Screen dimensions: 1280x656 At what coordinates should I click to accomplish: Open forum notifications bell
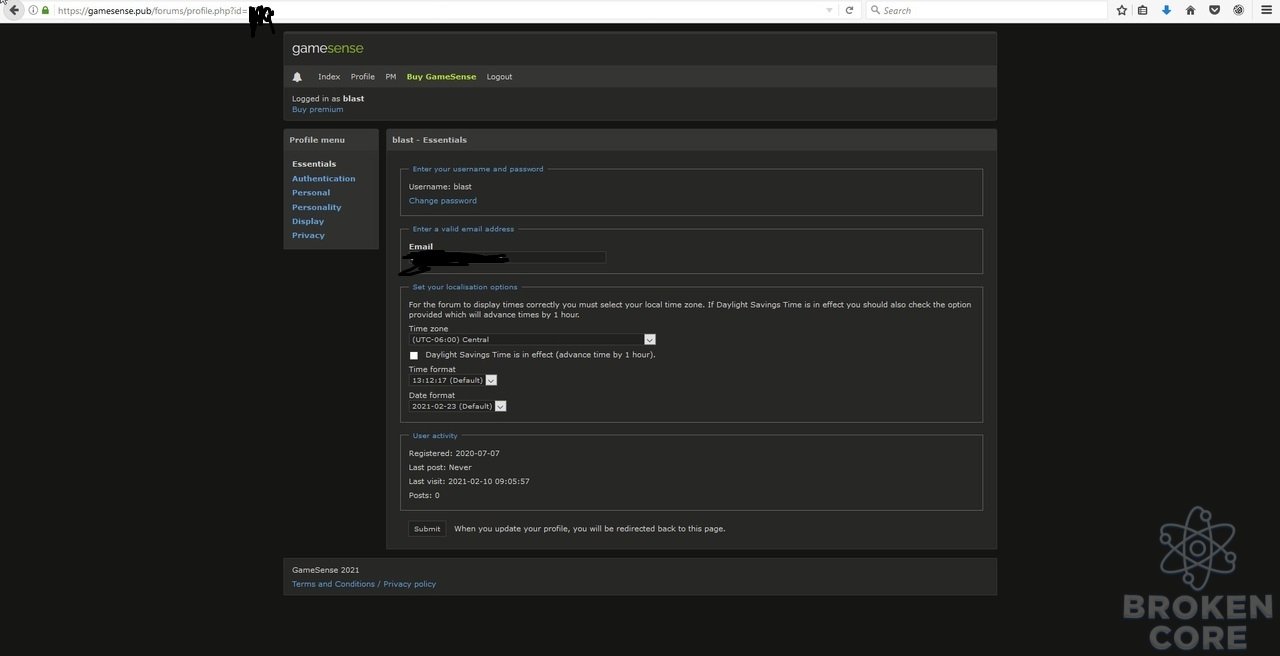(297, 77)
